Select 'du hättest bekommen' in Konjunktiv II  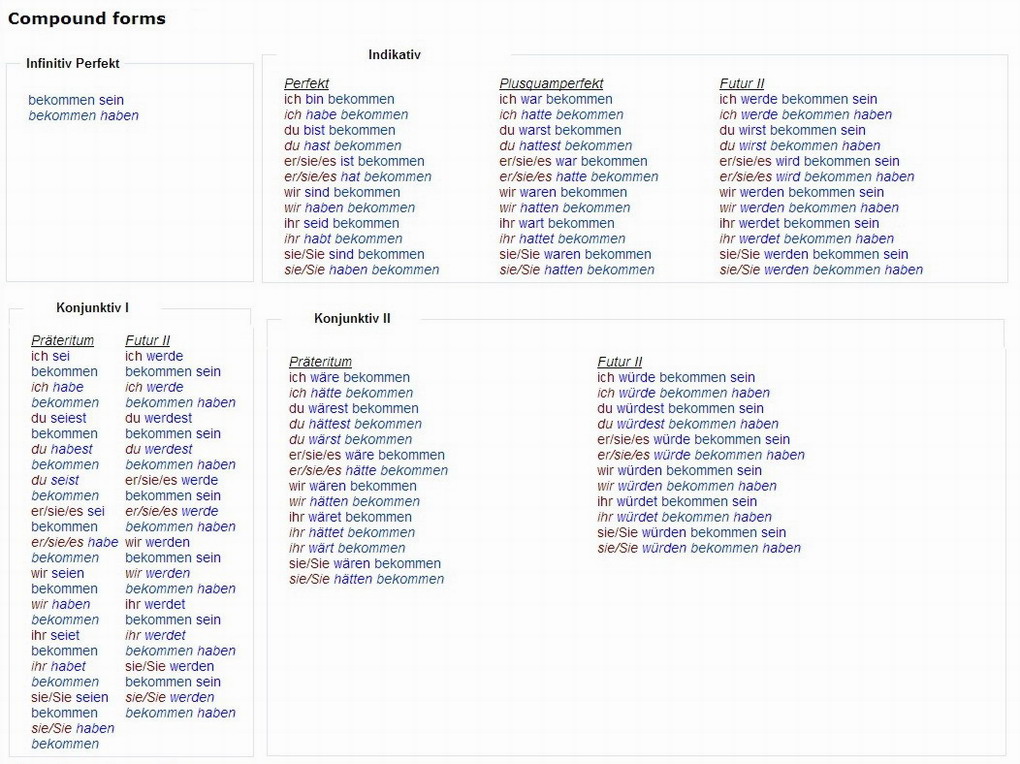pos(355,424)
